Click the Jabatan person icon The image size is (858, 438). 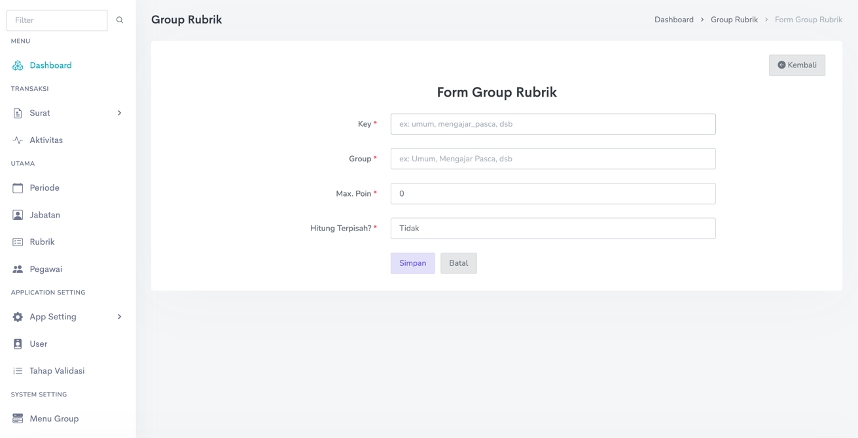coord(18,215)
